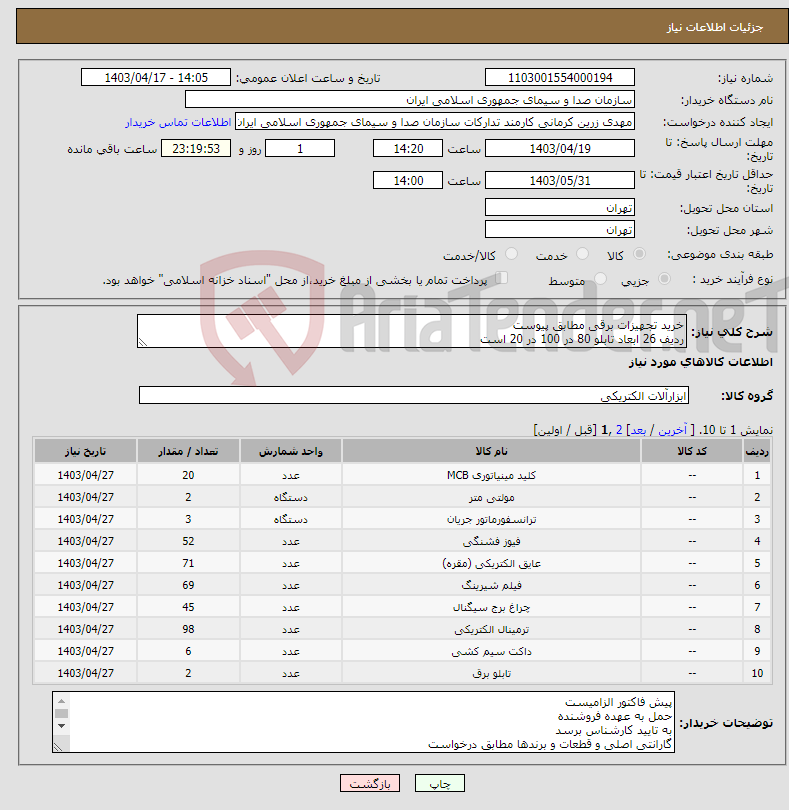Open اطلاعات تماس خریدار link
This screenshot has height=810, width=789.
click(x=178, y=122)
